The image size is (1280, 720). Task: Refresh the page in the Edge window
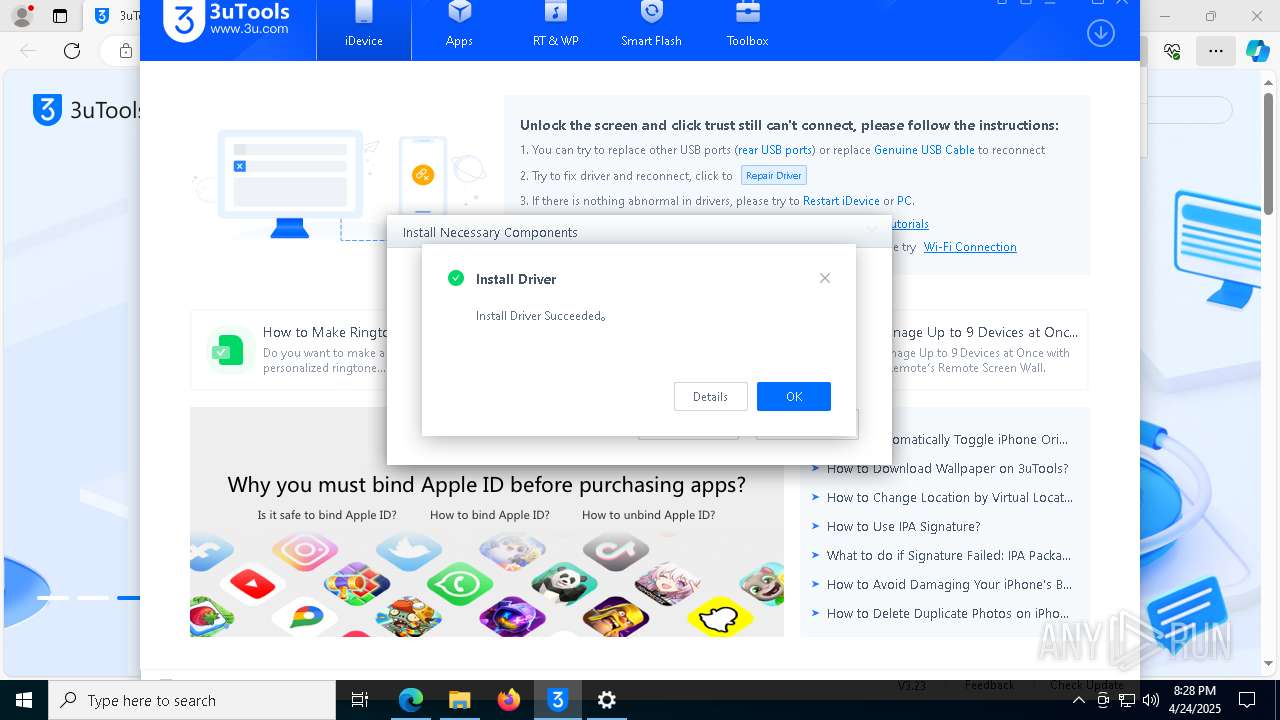click(x=72, y=51)
